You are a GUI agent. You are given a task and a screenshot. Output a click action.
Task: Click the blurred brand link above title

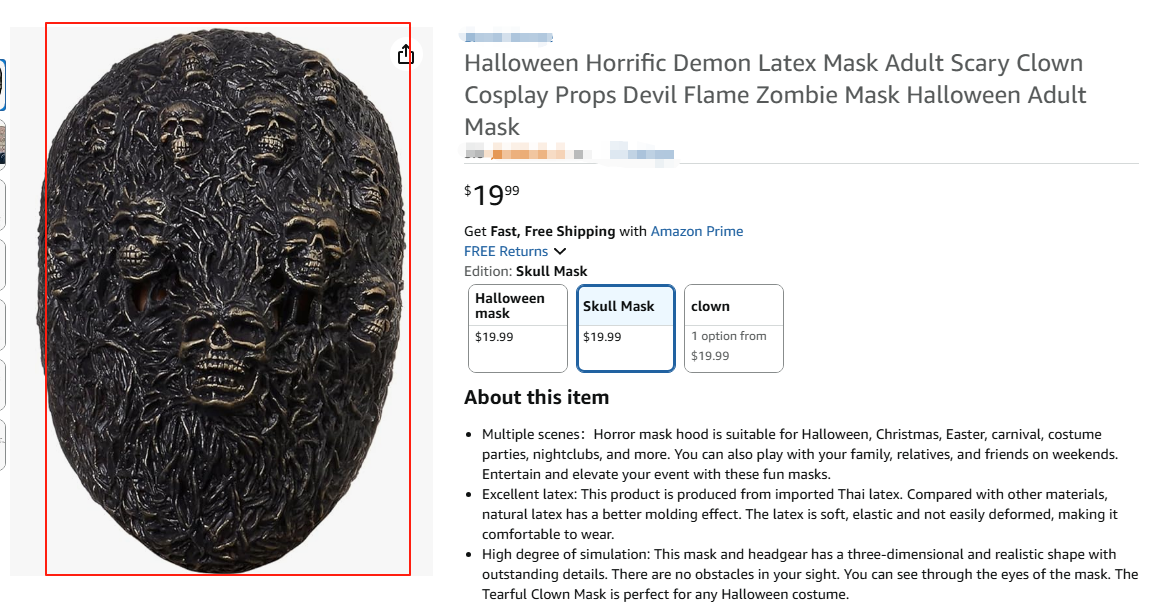507,37
